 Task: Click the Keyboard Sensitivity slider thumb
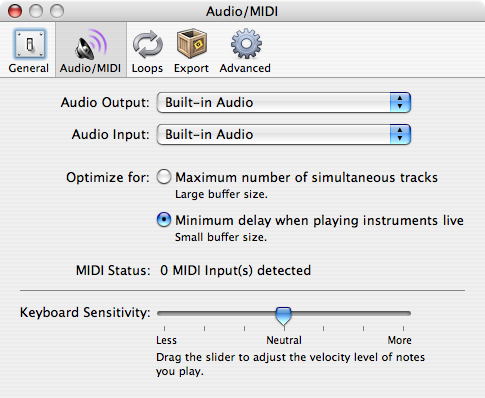(283, 316)
